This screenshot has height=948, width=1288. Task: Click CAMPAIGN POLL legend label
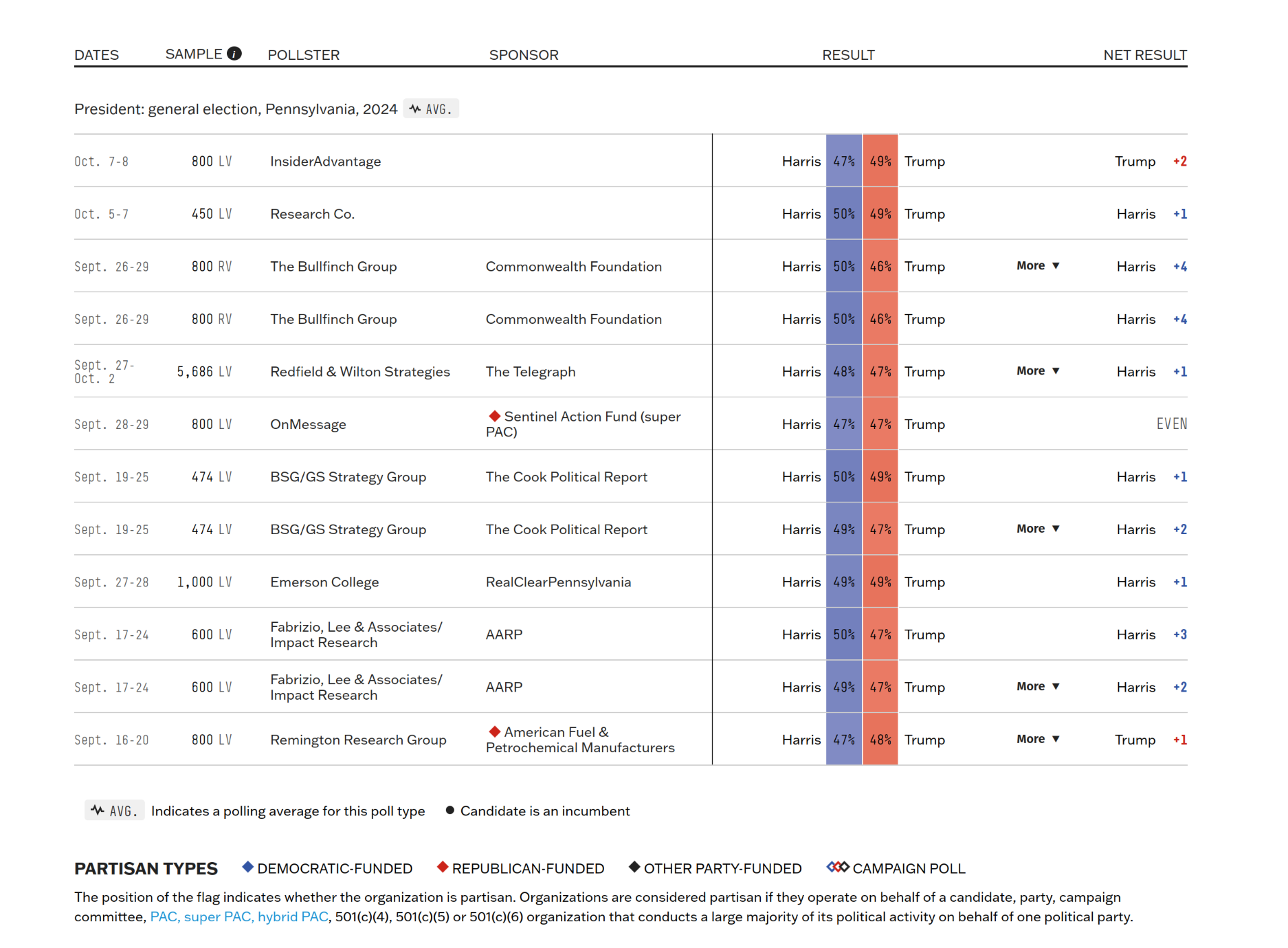pos(909,868)
